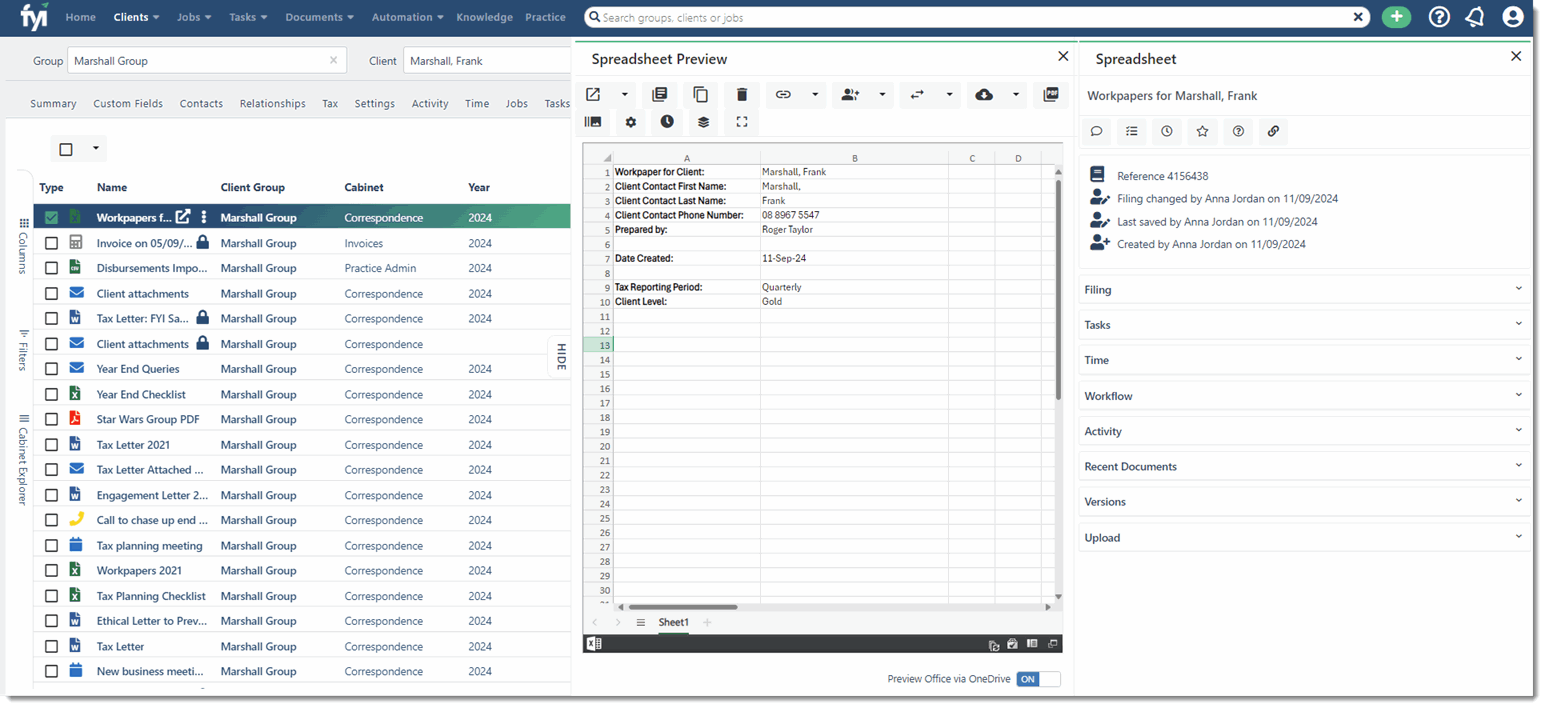Copy document link via chain icon in Spreadsheet panel
Screen dimensions: 1545x708
click(x=1273, y=131)
